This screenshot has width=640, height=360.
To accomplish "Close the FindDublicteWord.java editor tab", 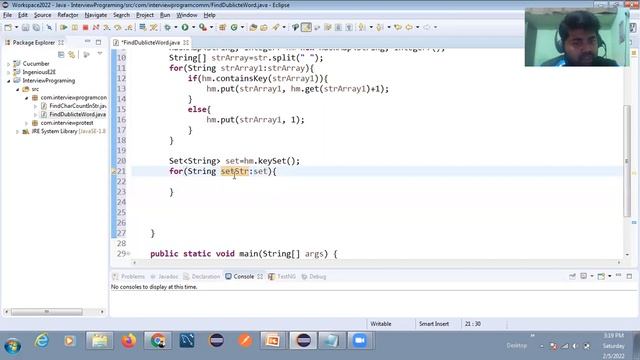I will (x=186, y=42).
